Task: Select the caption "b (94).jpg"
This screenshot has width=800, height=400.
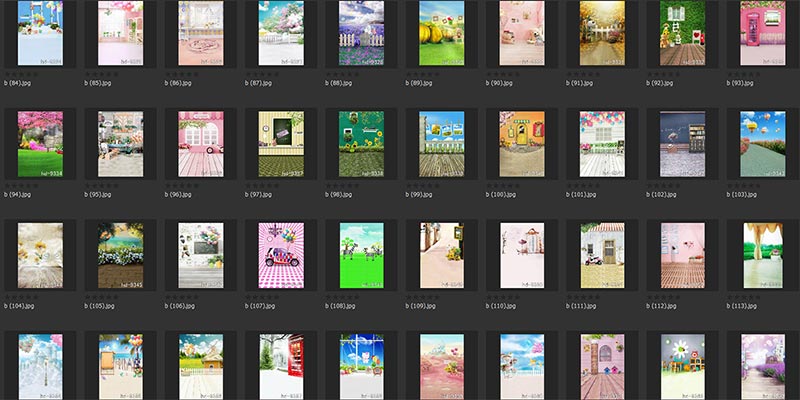Action: pyautogui.click(x=17, y=194)
